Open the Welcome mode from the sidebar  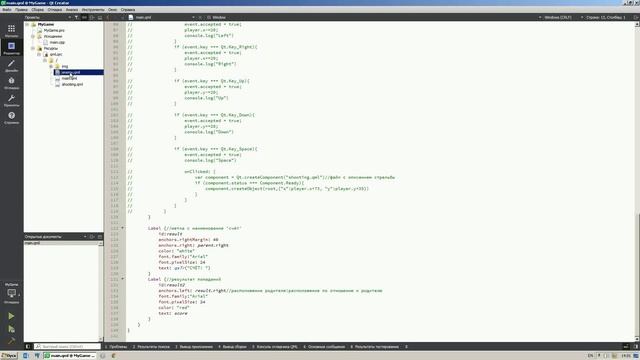click(x=11, y=31)
